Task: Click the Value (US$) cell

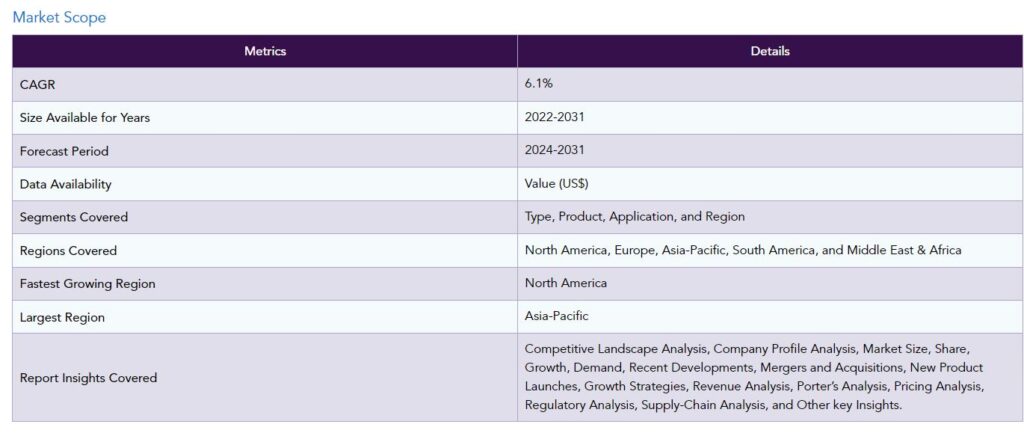Action: pyautogui.click(x=556, y=184)
